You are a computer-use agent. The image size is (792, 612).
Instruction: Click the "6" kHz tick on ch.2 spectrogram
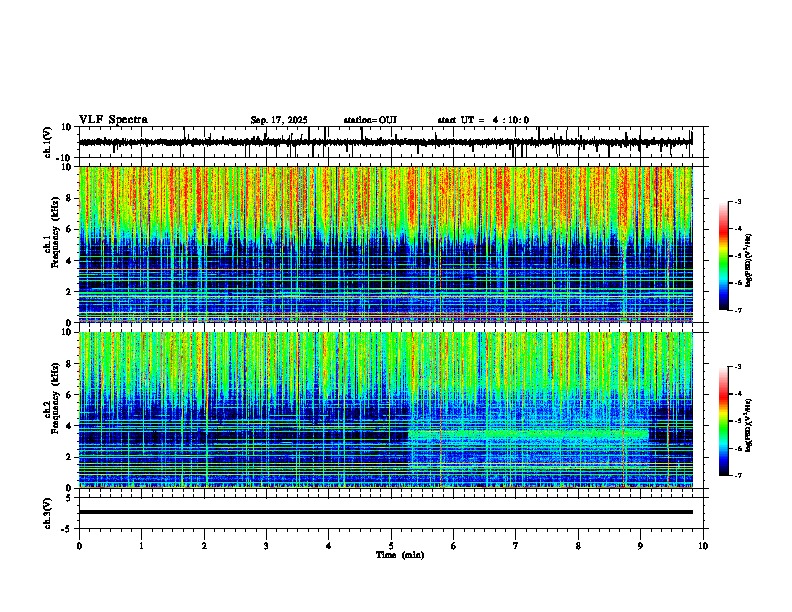[69, 394]
